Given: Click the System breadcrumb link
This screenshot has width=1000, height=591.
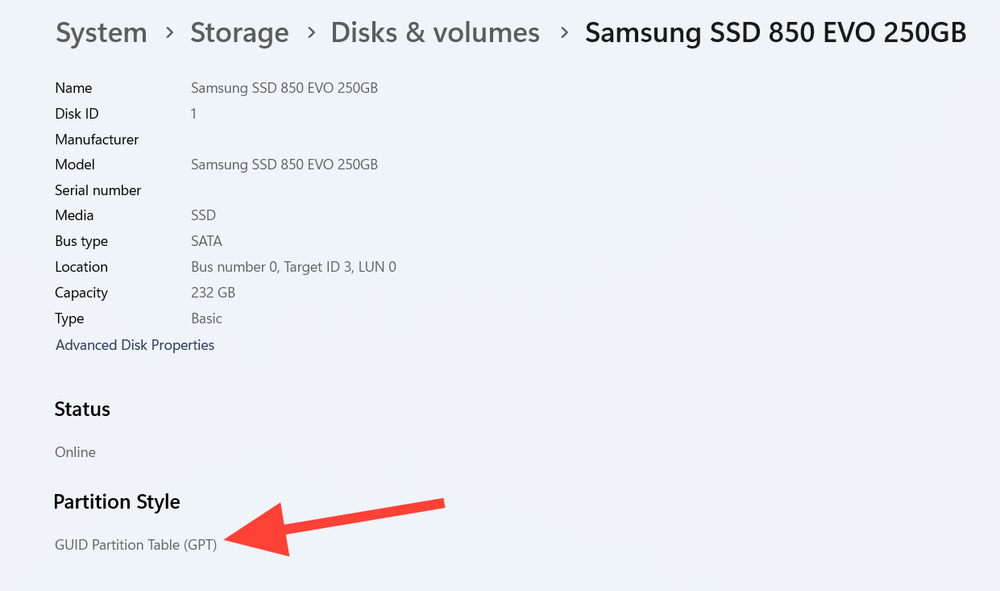Looking at the screenshot, I should [x=101, y=33].
